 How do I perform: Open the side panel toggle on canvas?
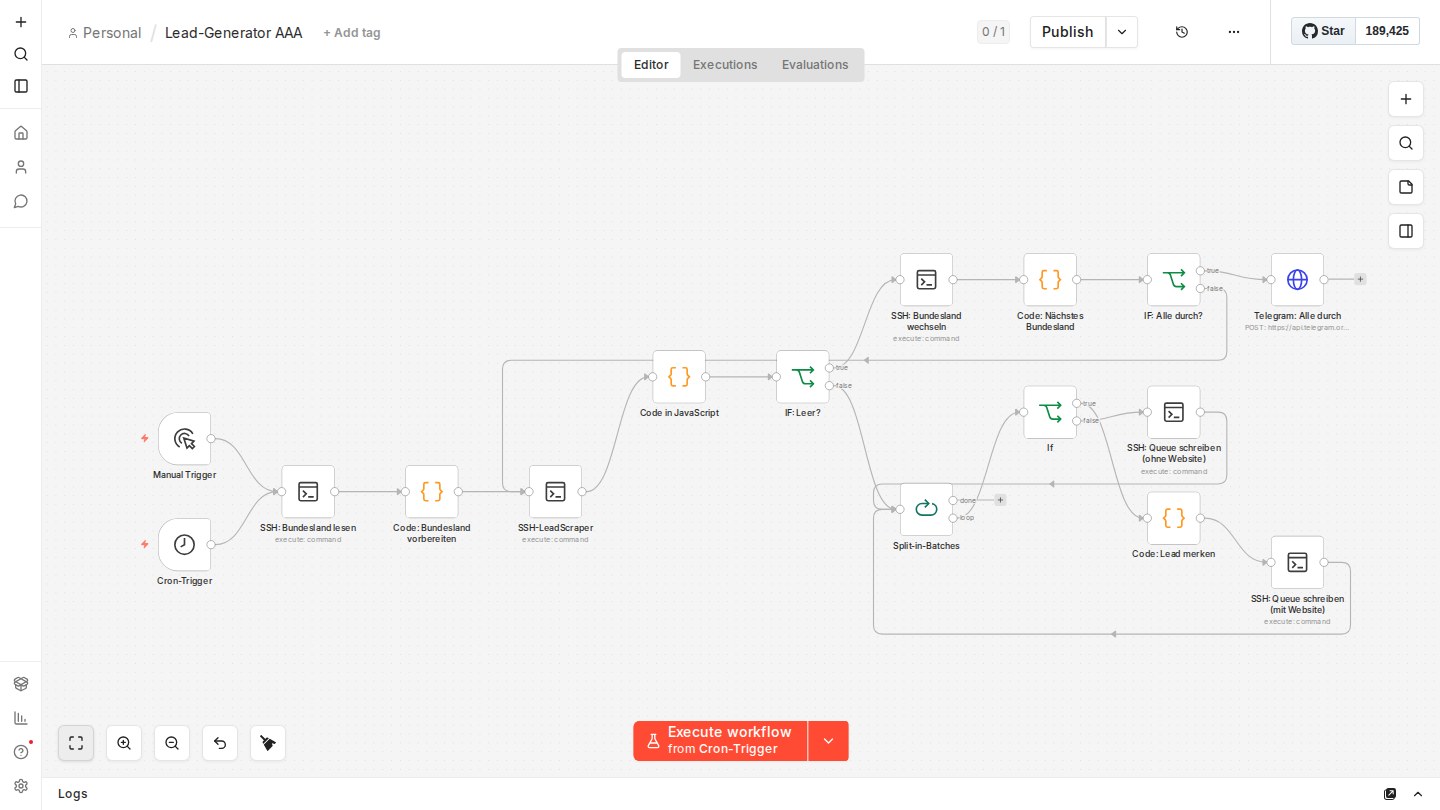coord(1406,231)
